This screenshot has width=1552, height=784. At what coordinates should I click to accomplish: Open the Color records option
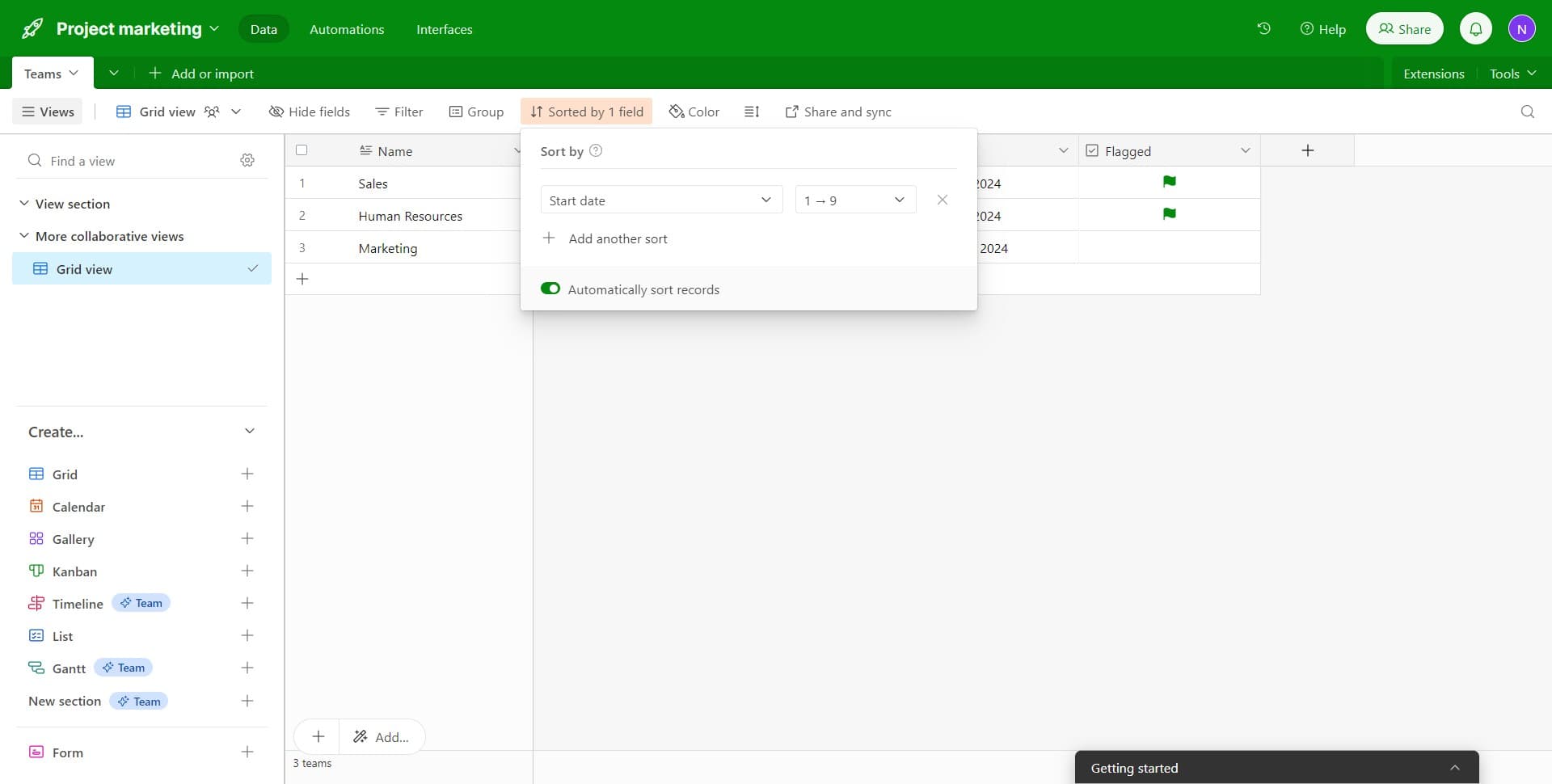[694, 112]
